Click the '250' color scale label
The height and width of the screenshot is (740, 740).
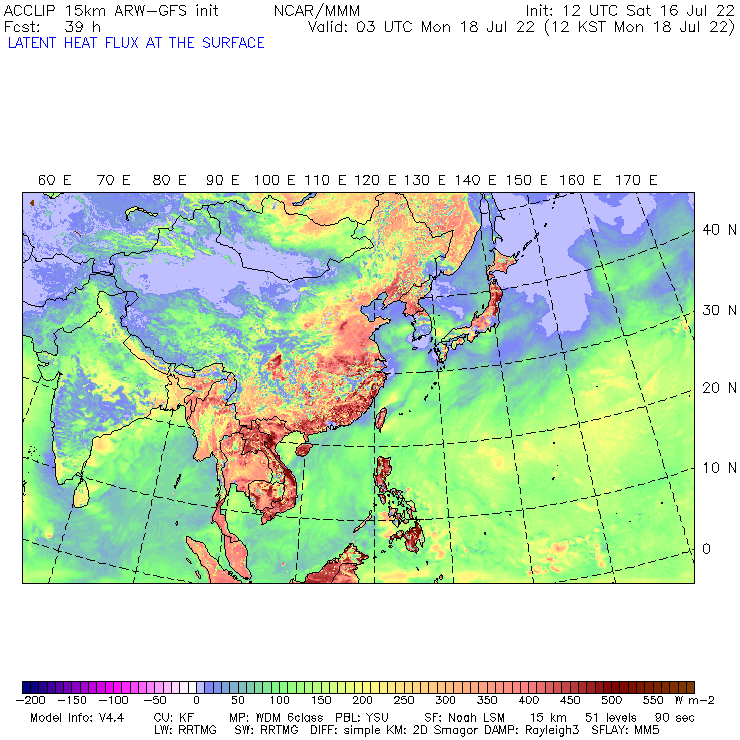tap(404, 700)
